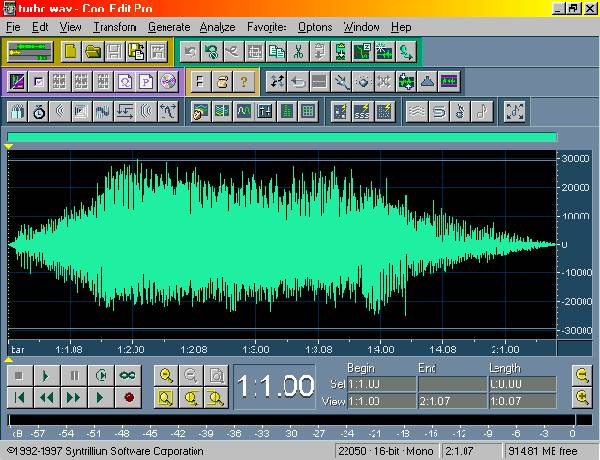Click the Zoom In horizontal magnifier icon

click(165, 375)
